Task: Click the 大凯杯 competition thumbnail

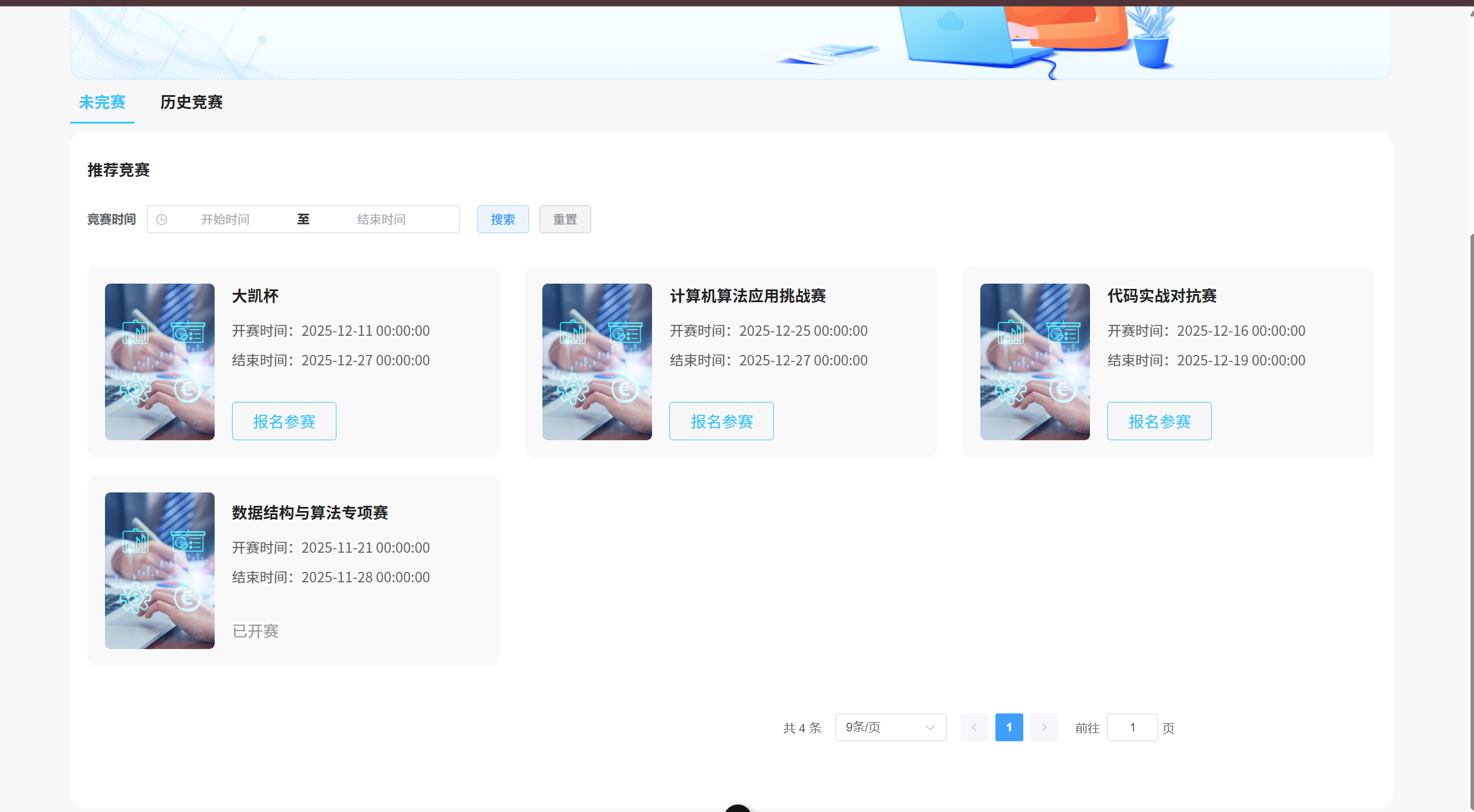Action: tap(160, 361)
